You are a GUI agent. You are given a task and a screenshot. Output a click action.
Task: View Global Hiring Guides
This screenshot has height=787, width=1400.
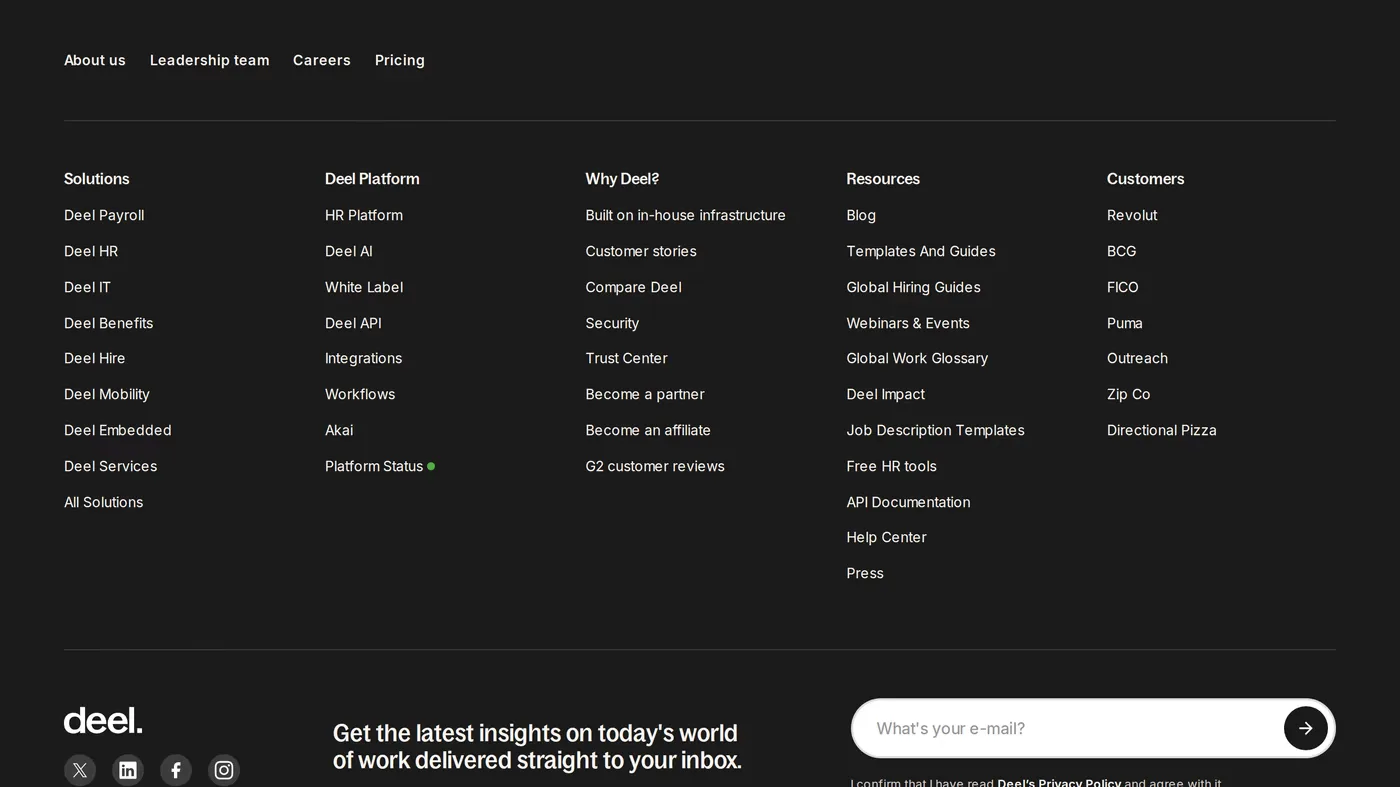click(x=913, y=287)
